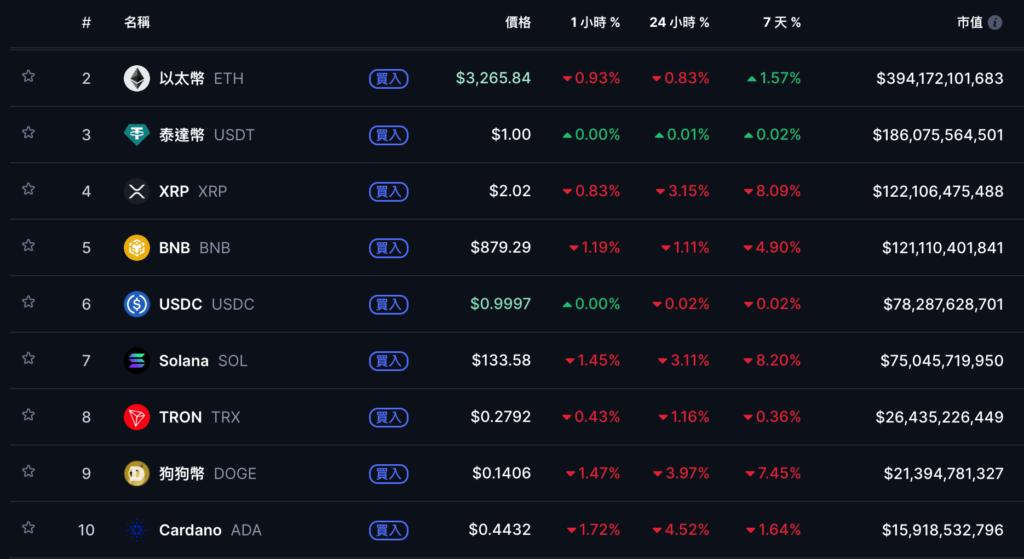Click the XRP coin logo icon

coord(136,191)
